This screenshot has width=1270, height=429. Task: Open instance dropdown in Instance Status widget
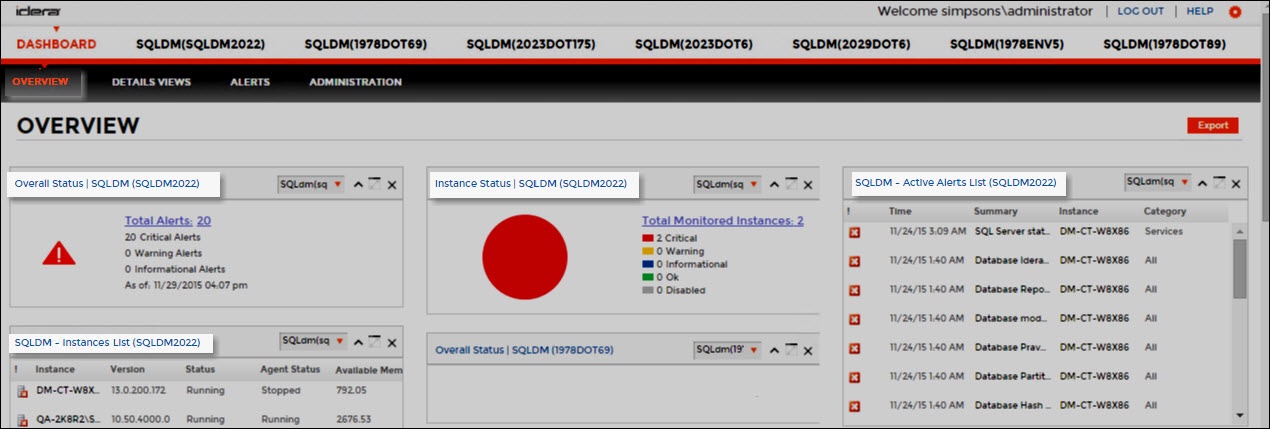pos(728,184)
